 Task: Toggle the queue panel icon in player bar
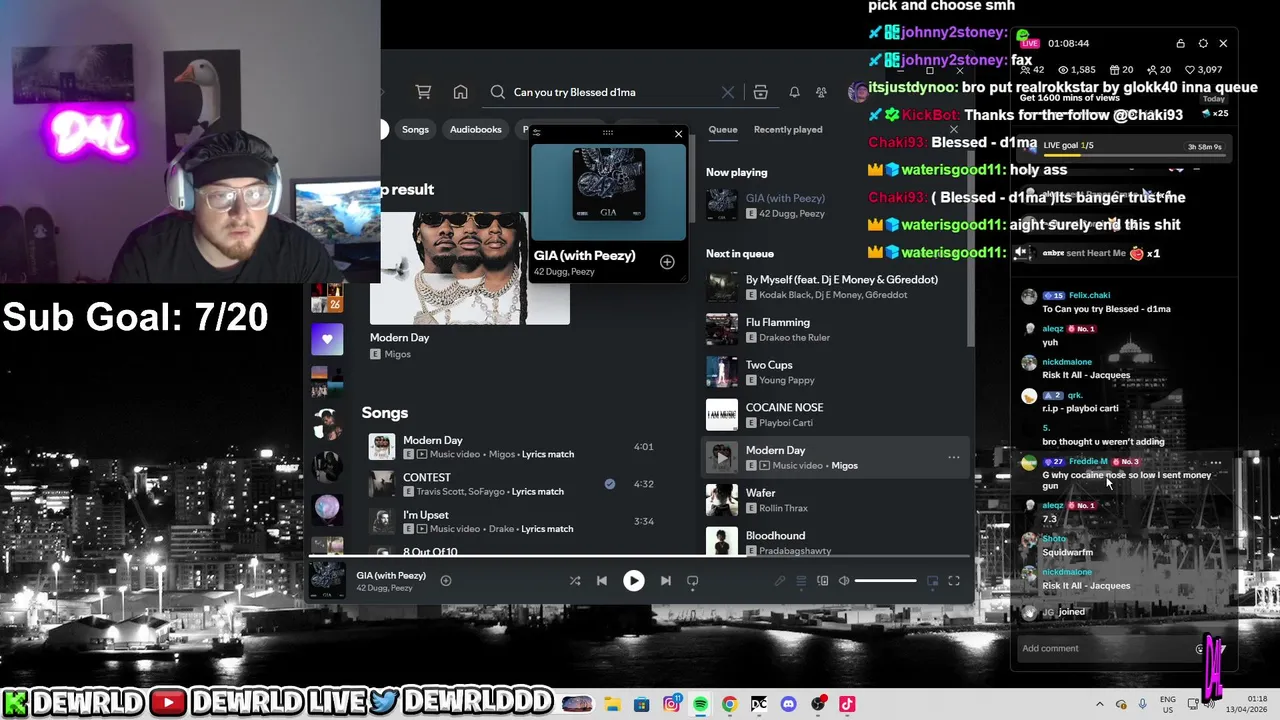click(801, 581)
